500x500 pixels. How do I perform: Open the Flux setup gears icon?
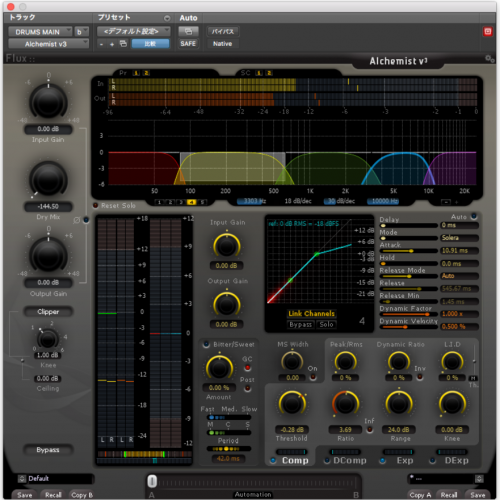coord(489,59)
